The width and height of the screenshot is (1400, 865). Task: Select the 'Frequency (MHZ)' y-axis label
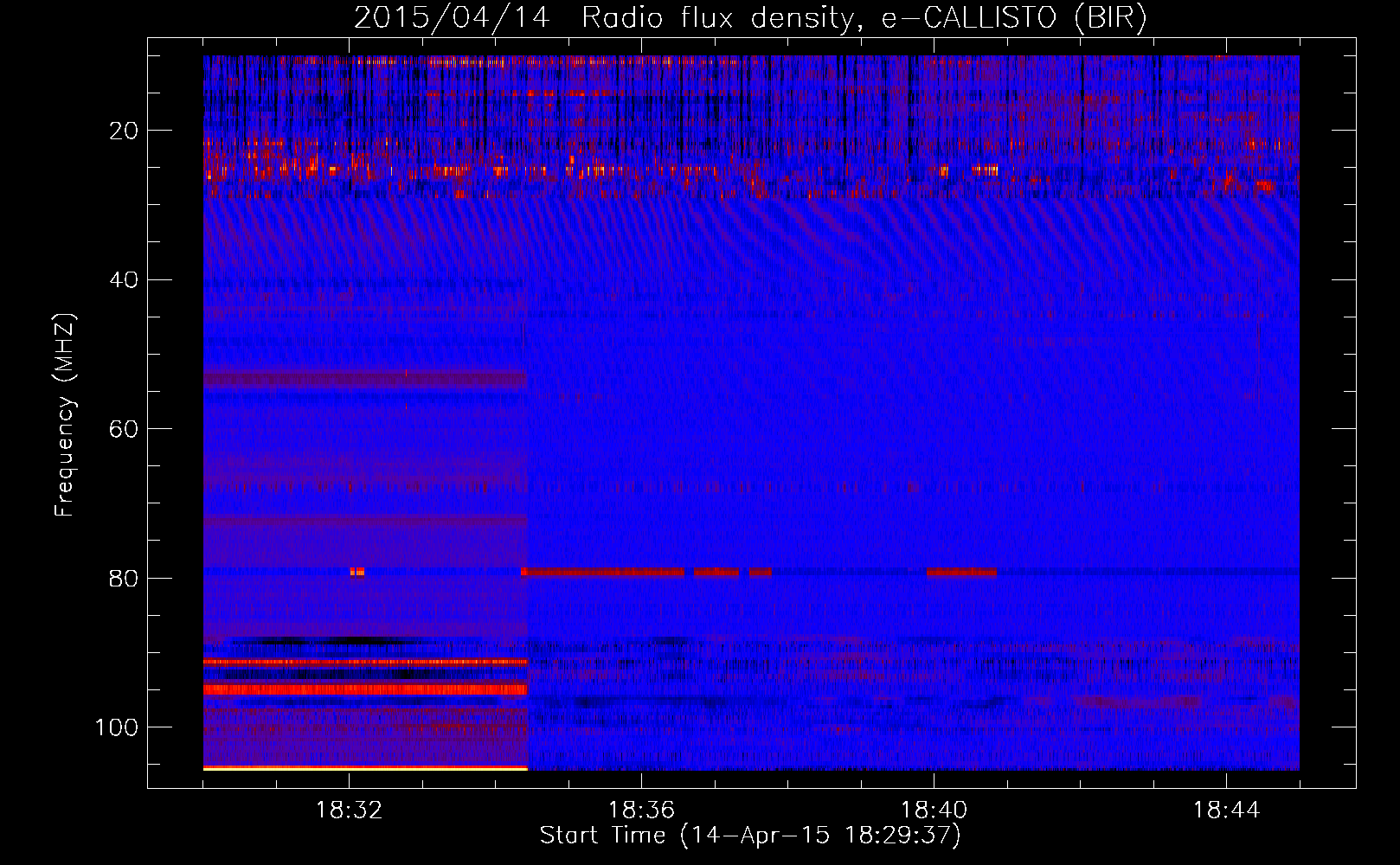pyautogui.click(x=65, y=414)
